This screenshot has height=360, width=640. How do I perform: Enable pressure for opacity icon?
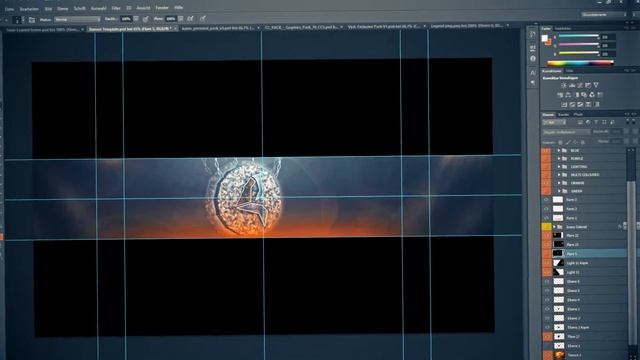tap(146, 19)
